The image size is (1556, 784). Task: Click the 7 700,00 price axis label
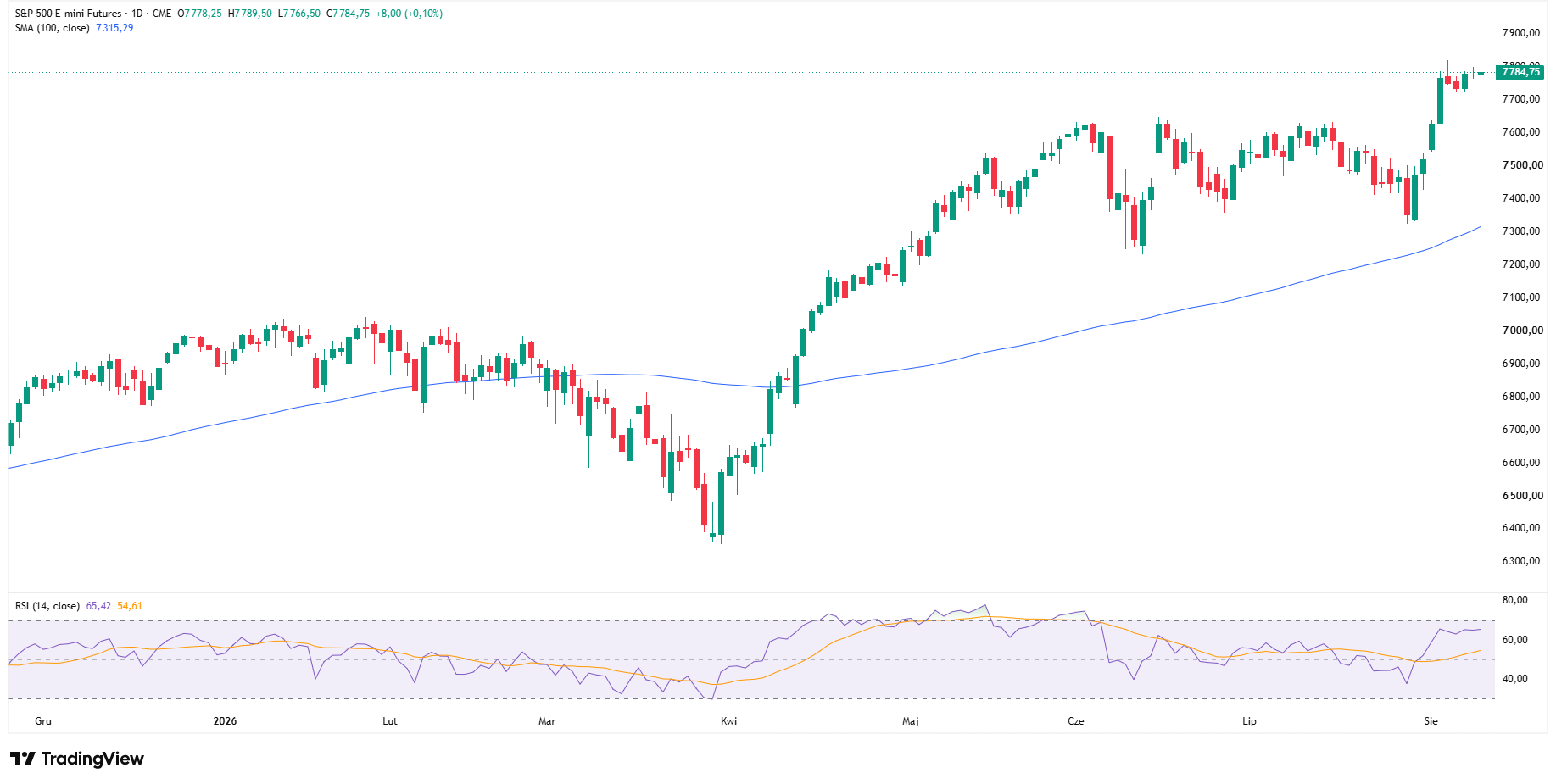[1521, 99]
